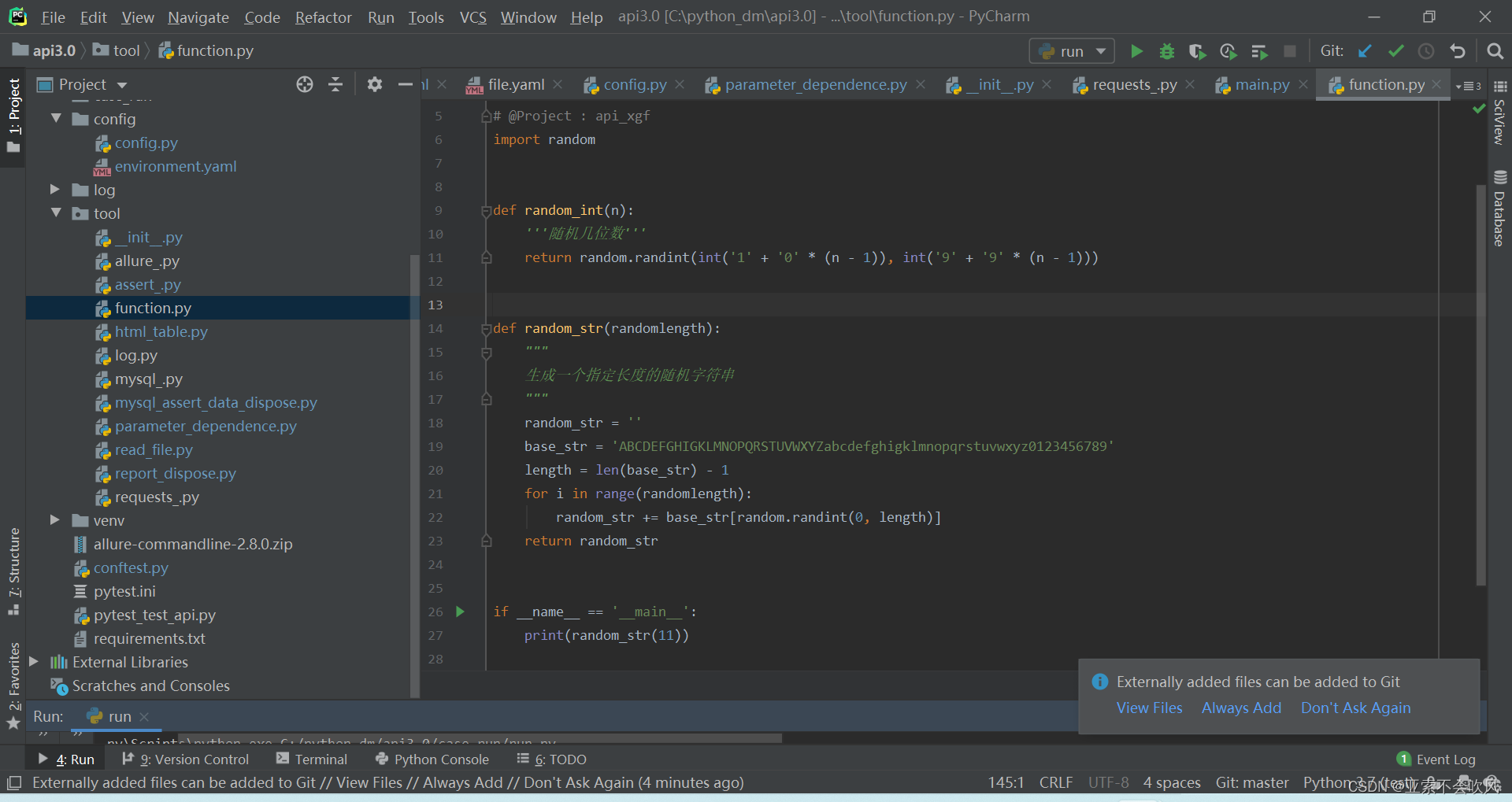
Task: Switch to requests_.py editor tab
Action: 1135,84
